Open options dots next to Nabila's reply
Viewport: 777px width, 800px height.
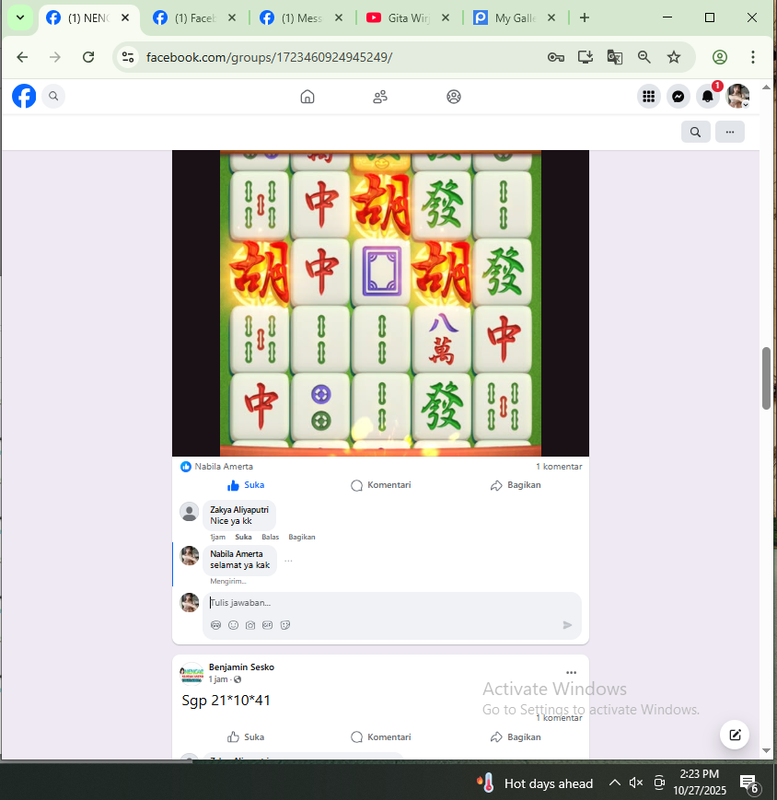point(288,560)
